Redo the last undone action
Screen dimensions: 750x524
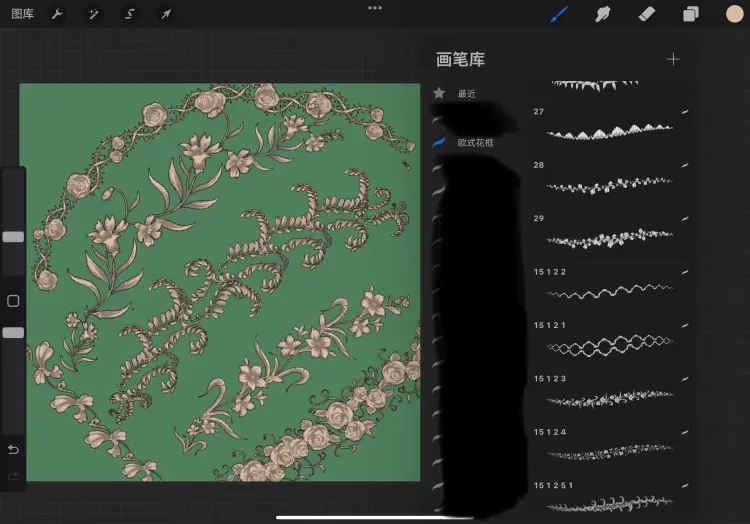(x=13, y=475)
